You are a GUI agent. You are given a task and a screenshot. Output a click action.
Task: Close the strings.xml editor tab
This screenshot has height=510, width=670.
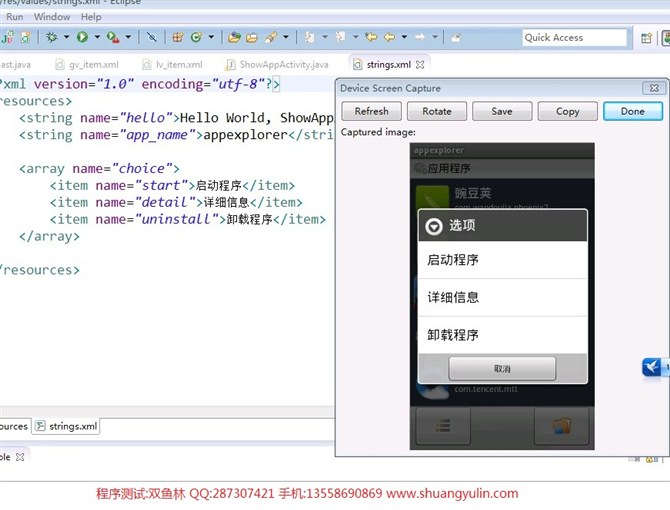tap(420, 64)
